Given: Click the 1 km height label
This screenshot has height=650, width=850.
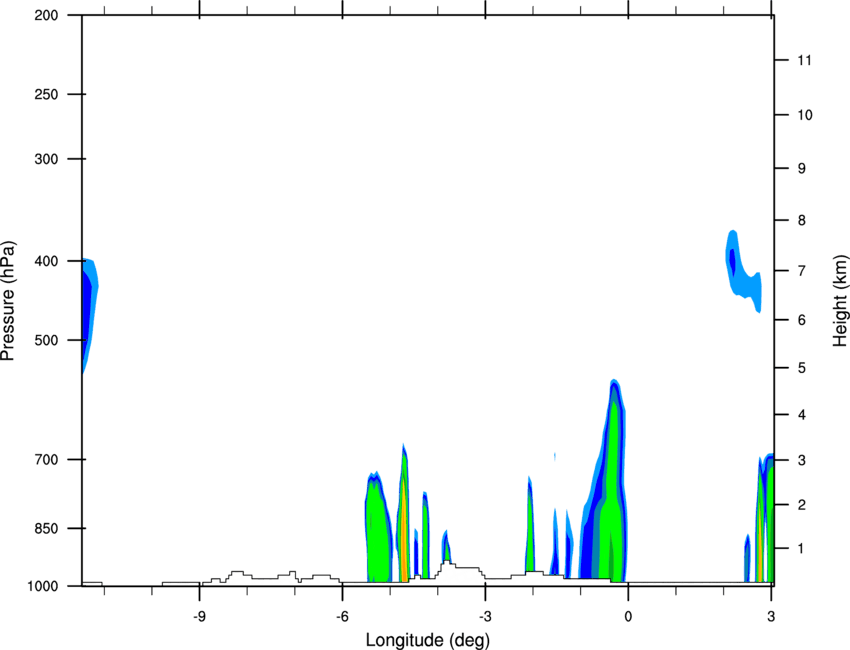Looking at the screenshot, I should click(802, 549).
